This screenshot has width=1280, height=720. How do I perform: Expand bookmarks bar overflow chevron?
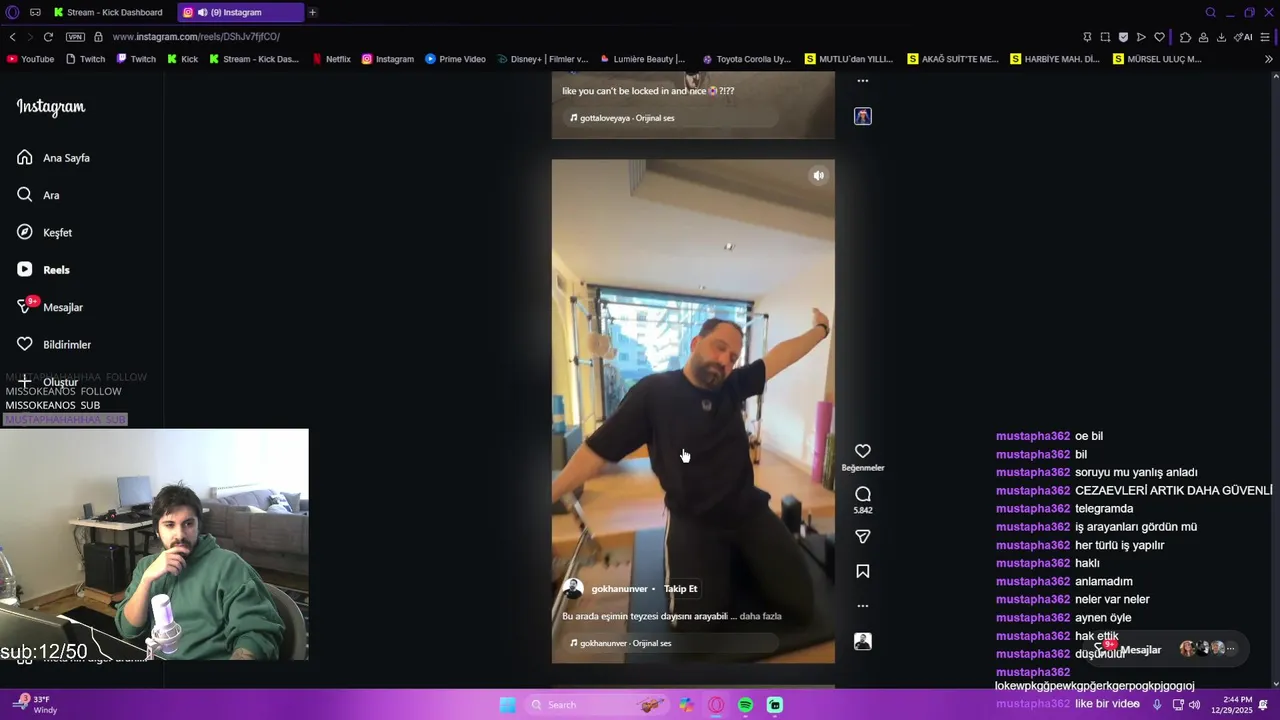point(1269,59)
